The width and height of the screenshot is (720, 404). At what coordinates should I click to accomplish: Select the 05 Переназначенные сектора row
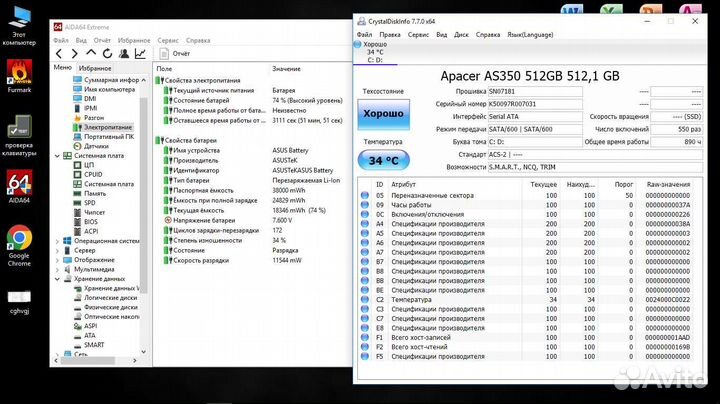click(x=527, y=196)
